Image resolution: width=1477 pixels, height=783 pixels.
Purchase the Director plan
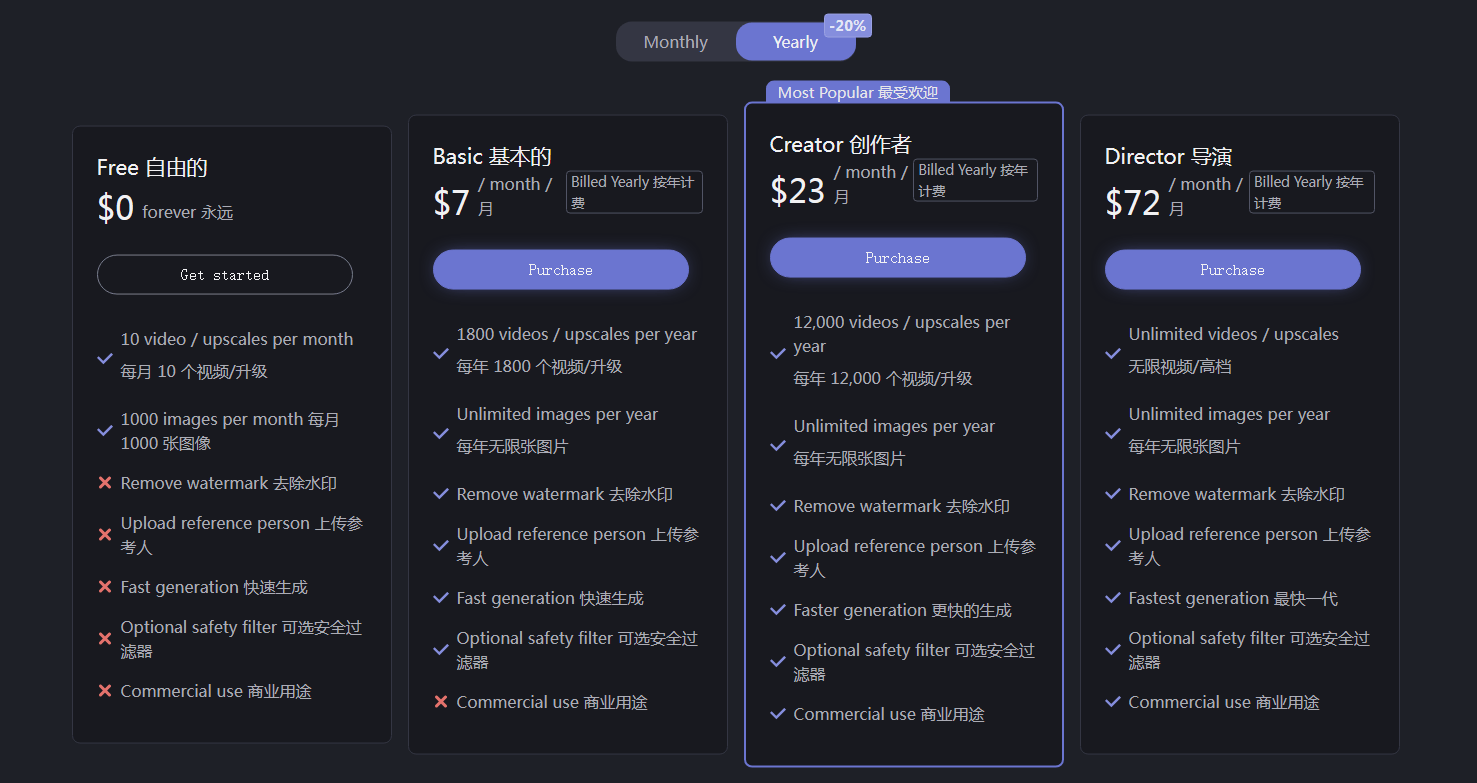pos(1232,270)
